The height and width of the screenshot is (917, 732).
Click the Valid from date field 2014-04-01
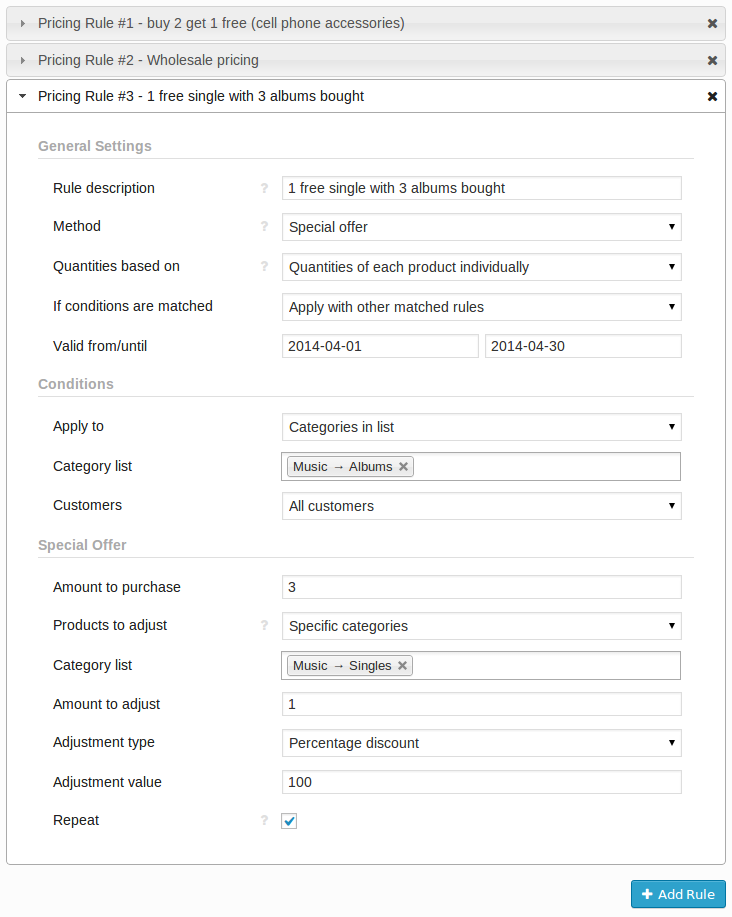[380, 346]
